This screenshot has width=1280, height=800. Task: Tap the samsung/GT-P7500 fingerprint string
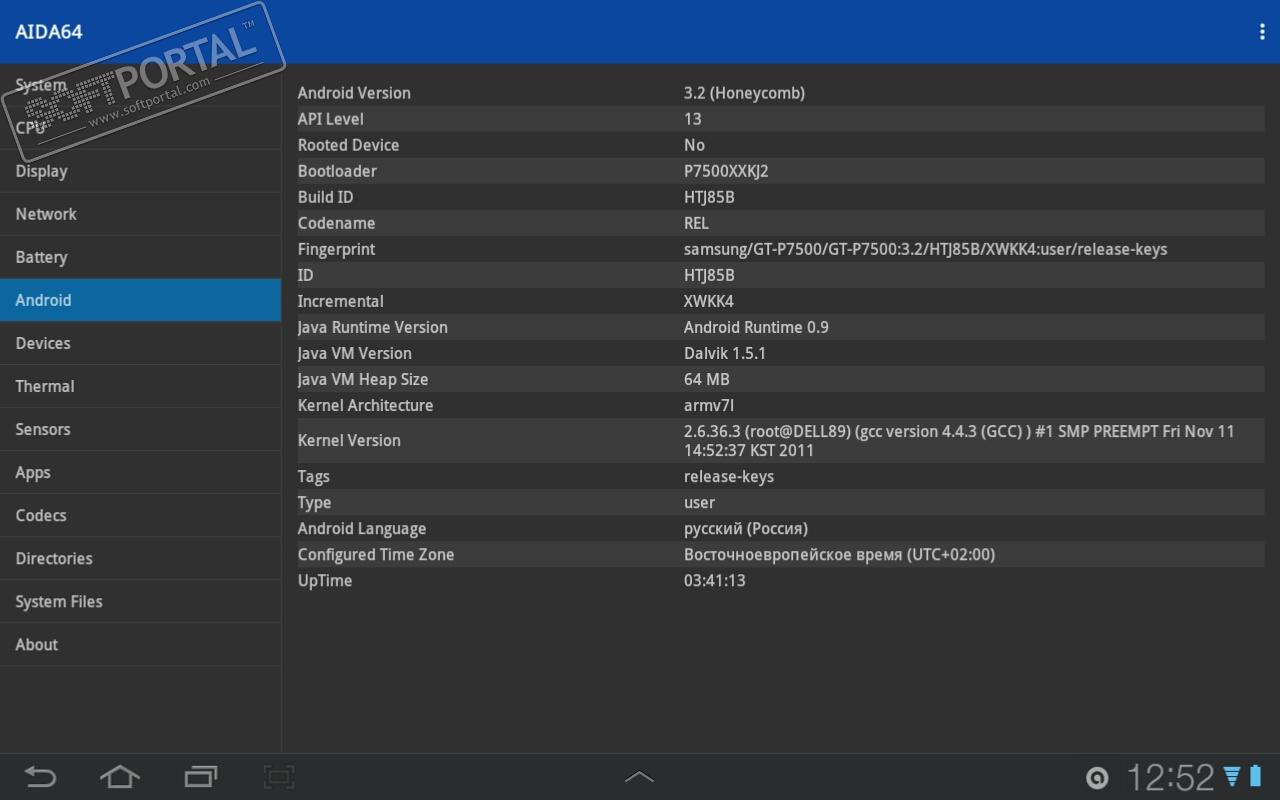pyautogui.click(x=926, y=249)
